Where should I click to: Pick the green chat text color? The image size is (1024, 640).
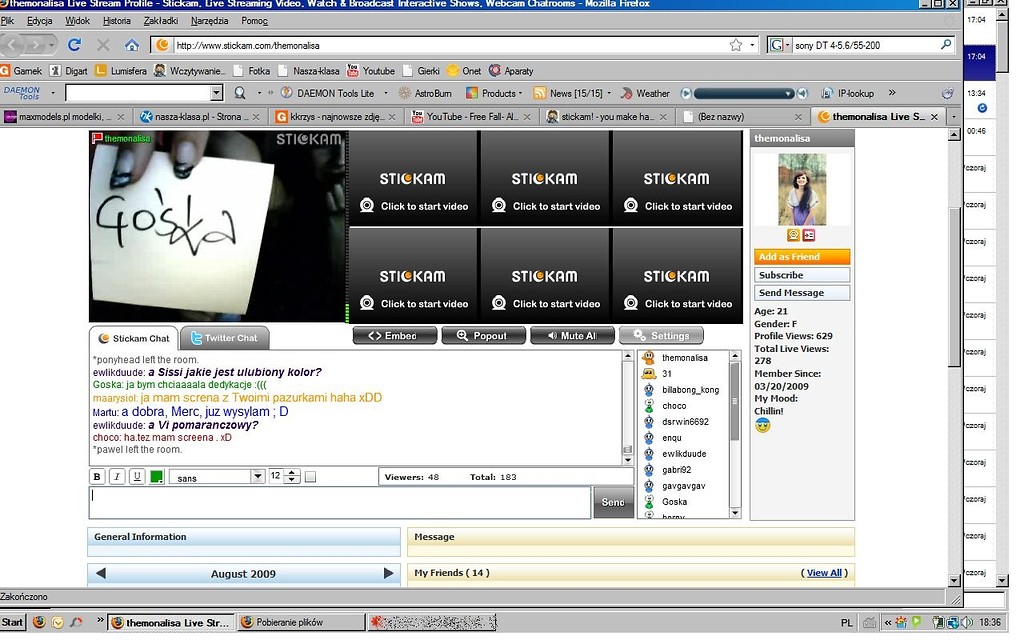pyautogui.click(x=157, y=477)
